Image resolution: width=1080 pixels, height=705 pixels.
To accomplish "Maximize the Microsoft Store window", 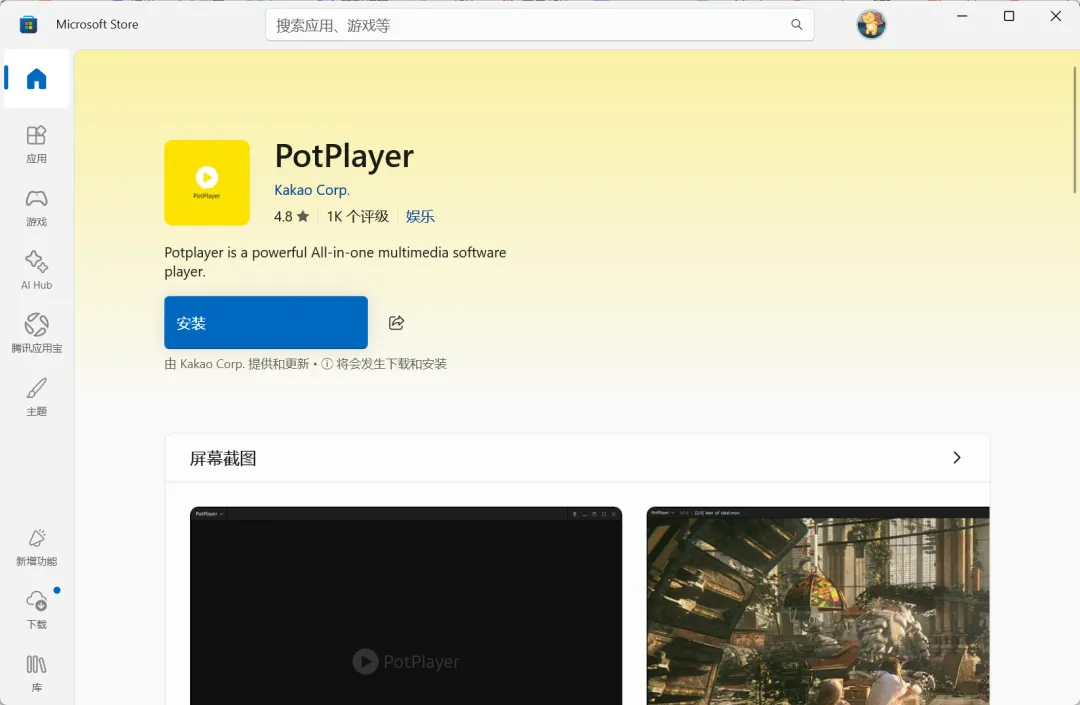I will [1009, 16].
